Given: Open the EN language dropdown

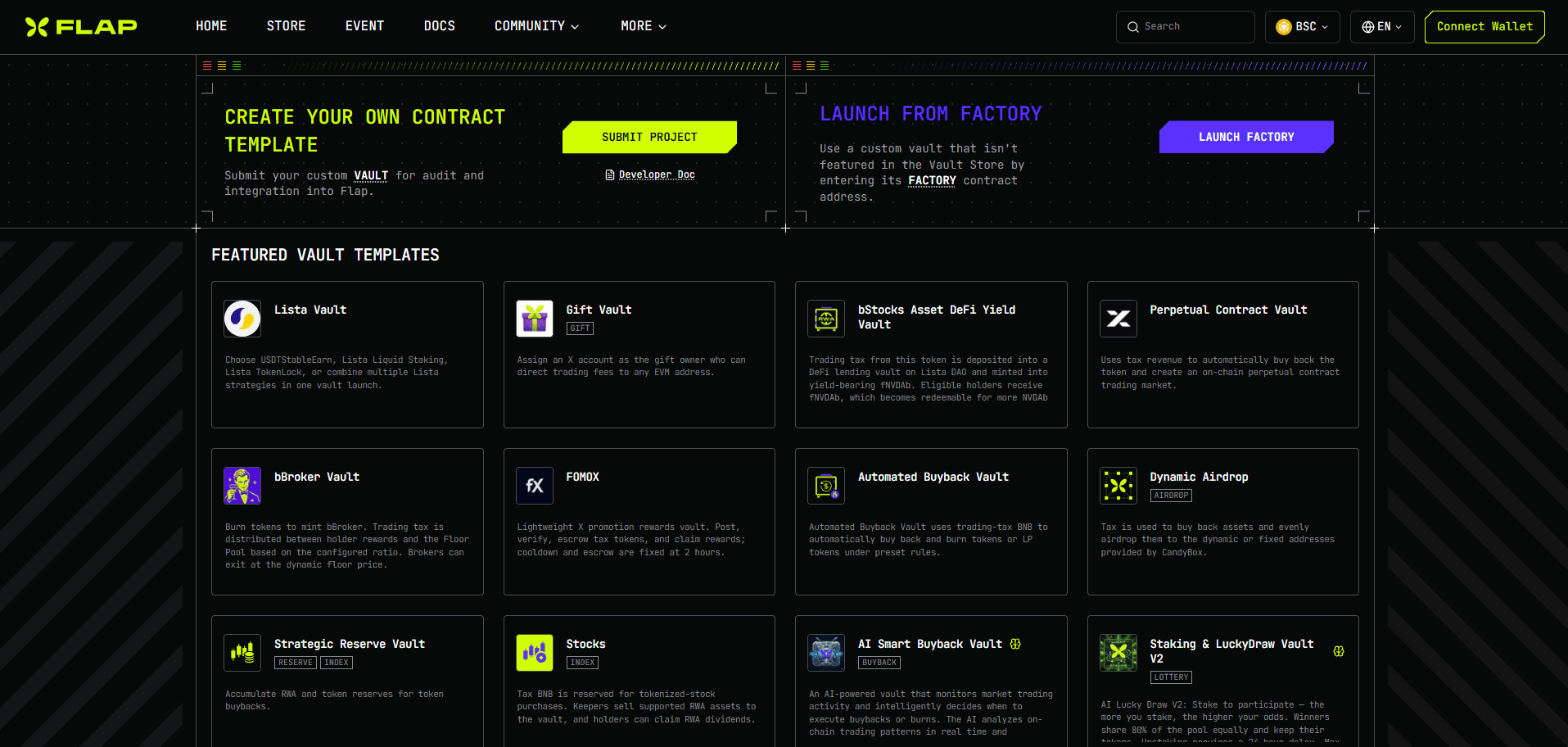Looking at the screenshot, I should [1382, 27].
